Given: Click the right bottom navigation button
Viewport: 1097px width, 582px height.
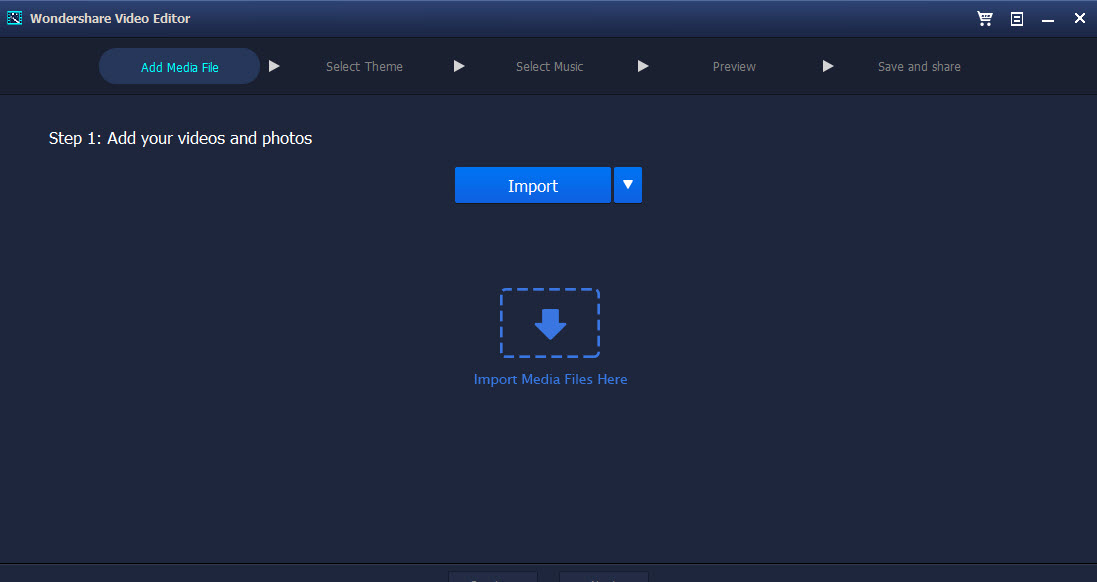Looking at the screenshot, I should [x=604, y=577].
